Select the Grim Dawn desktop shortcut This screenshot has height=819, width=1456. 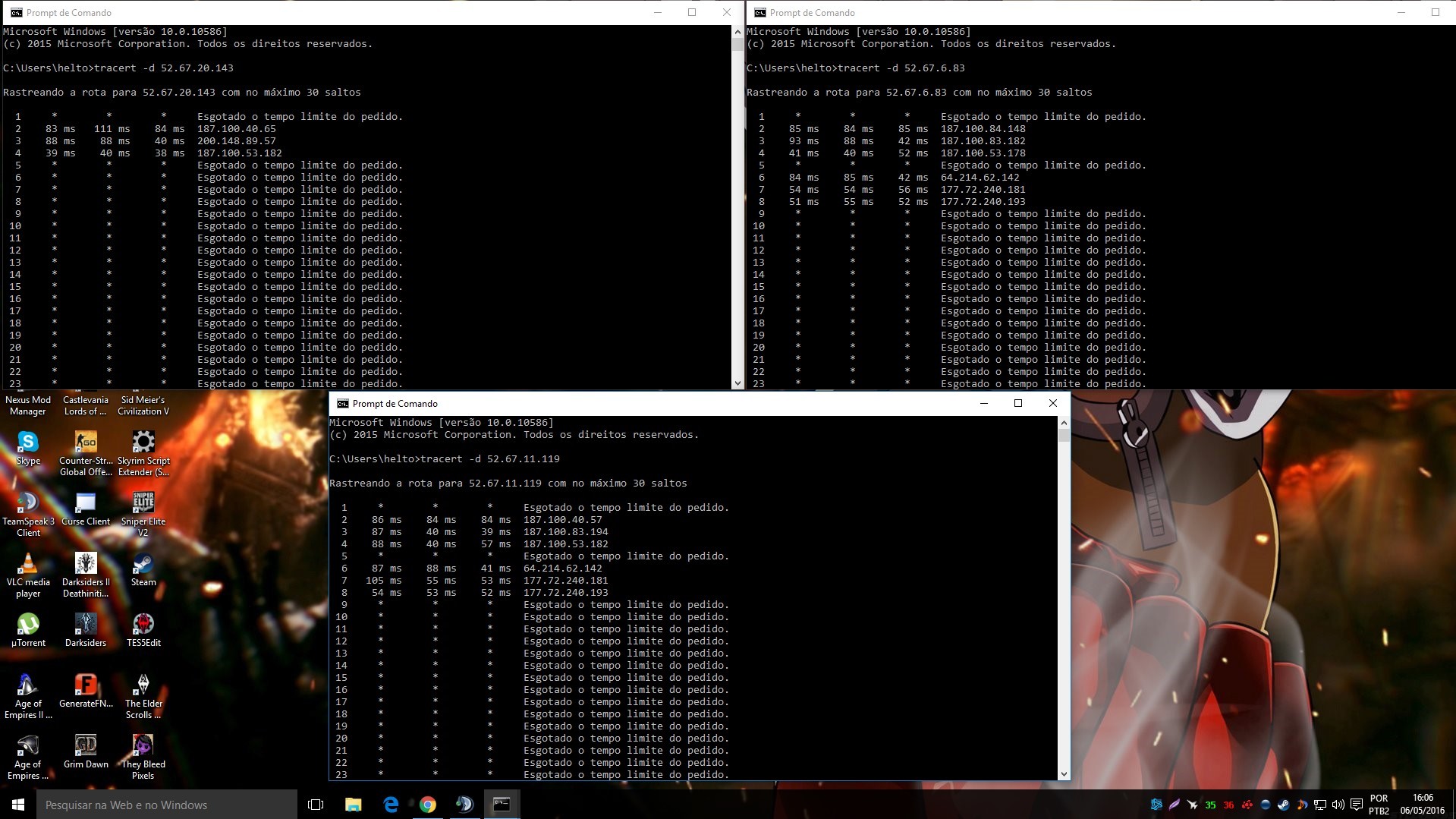click(x=86, y=747)
